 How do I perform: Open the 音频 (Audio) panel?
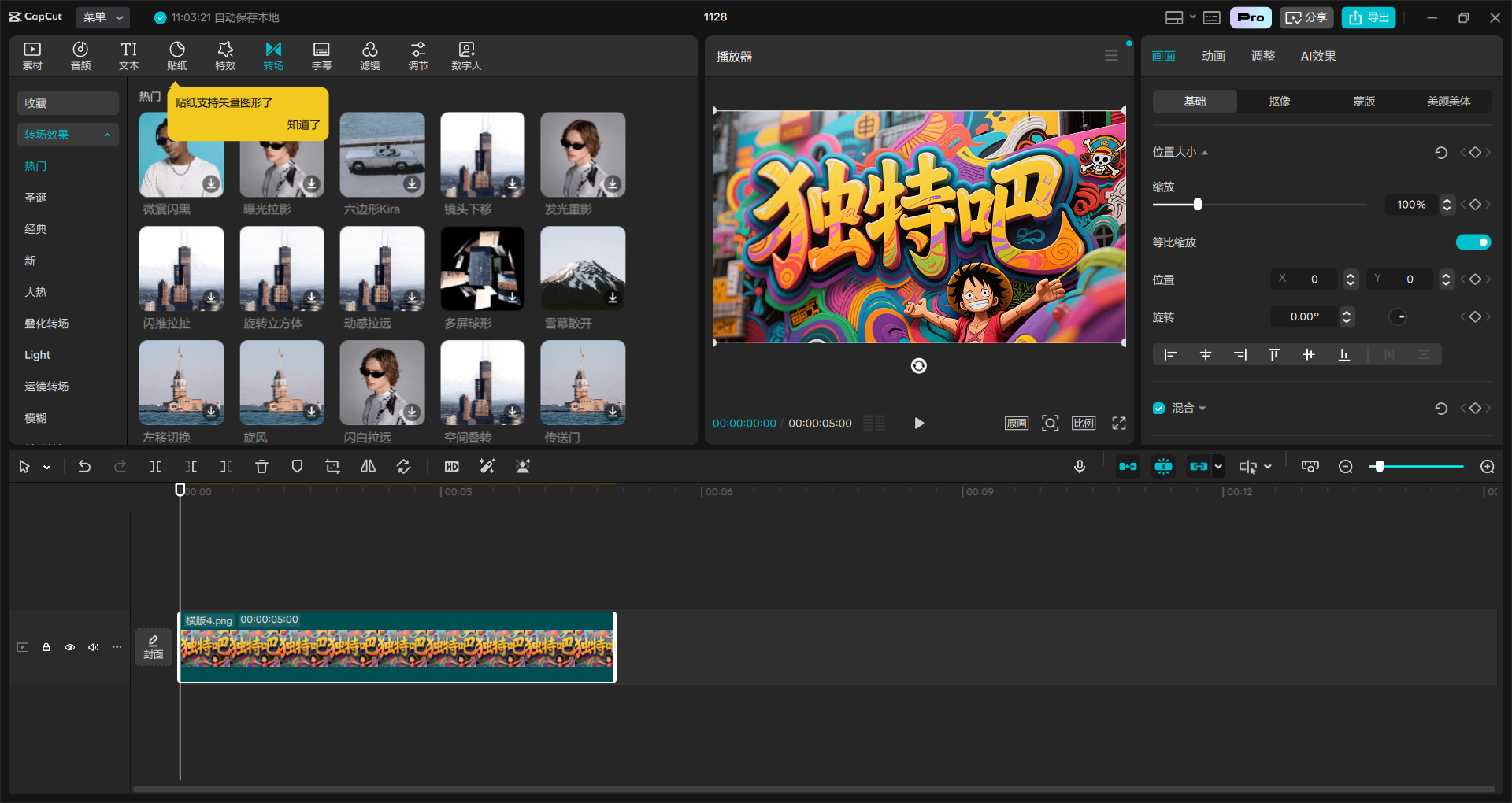80,55
